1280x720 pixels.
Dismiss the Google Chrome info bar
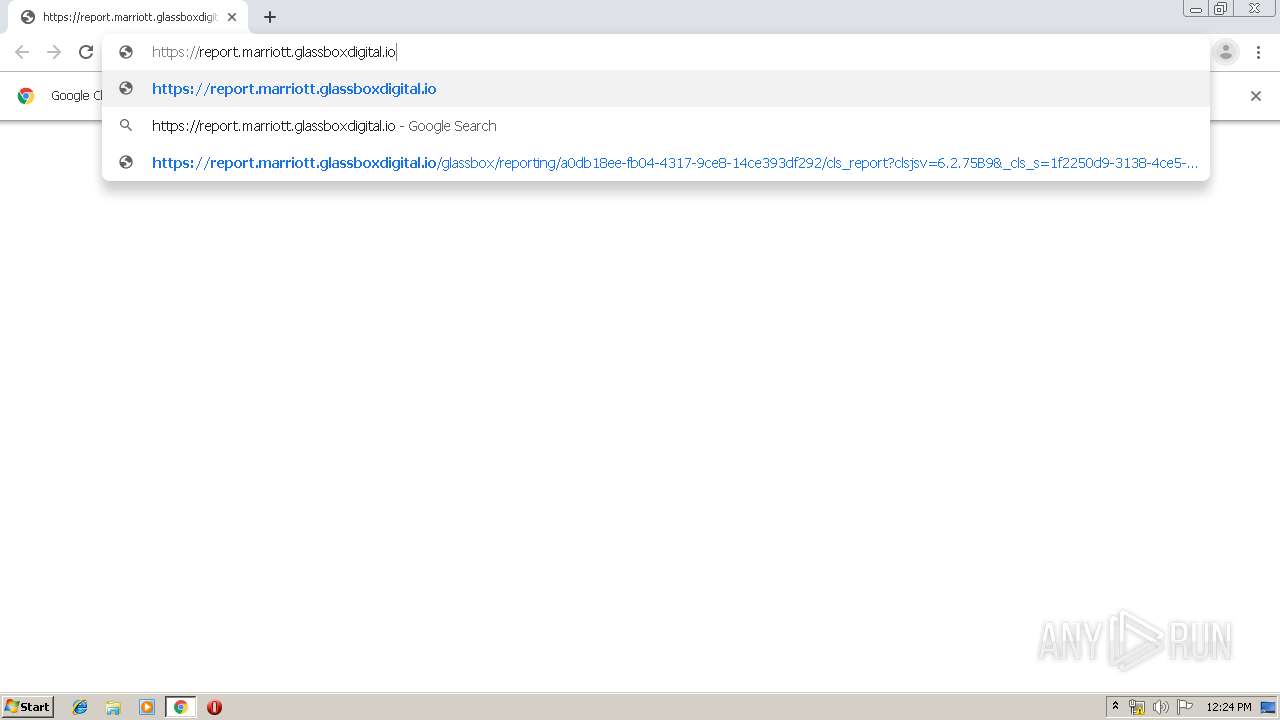(x=1256, y=96)
